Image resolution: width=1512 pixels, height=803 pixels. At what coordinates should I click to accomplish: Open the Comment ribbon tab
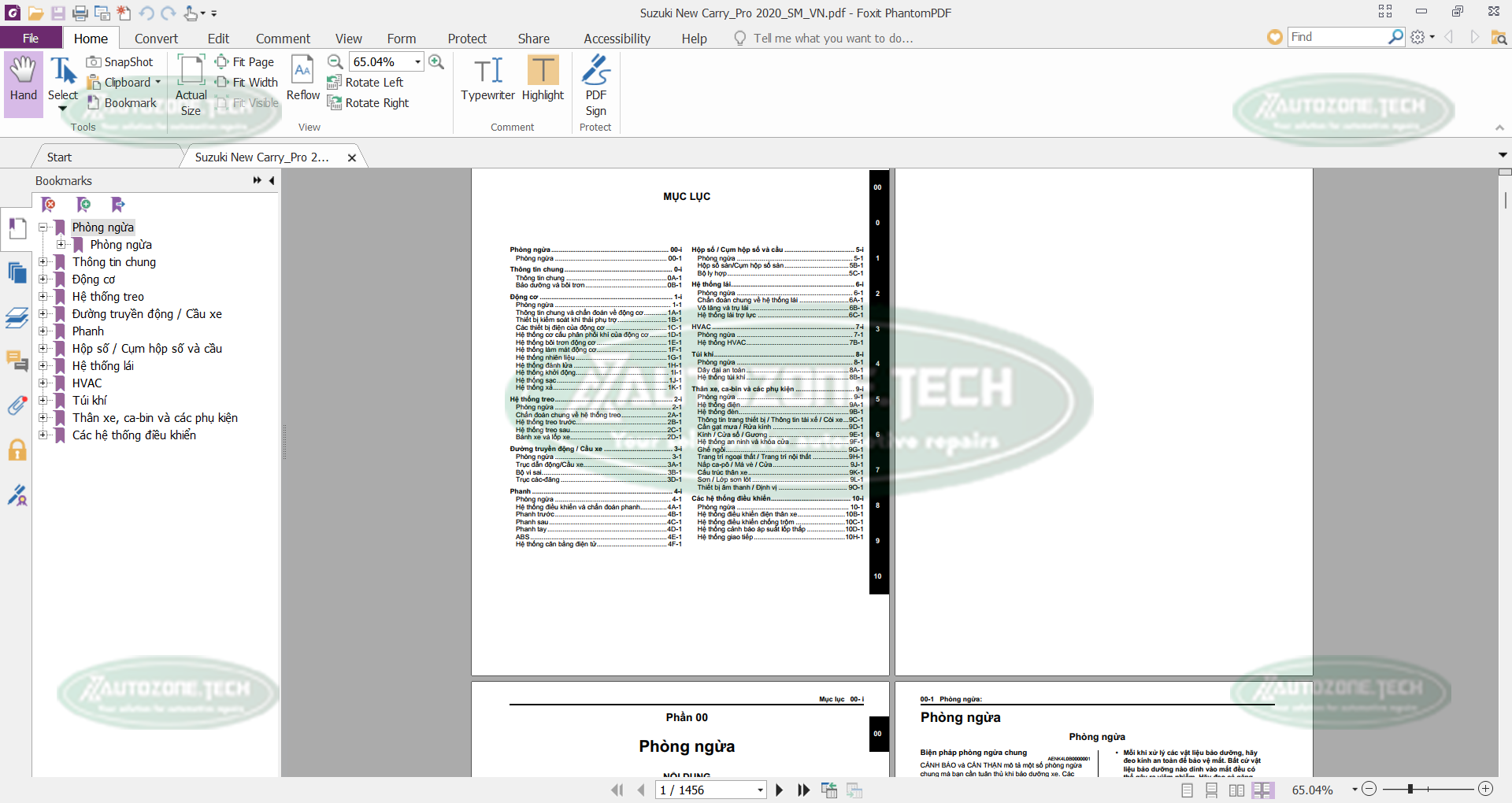pos(283,38)
